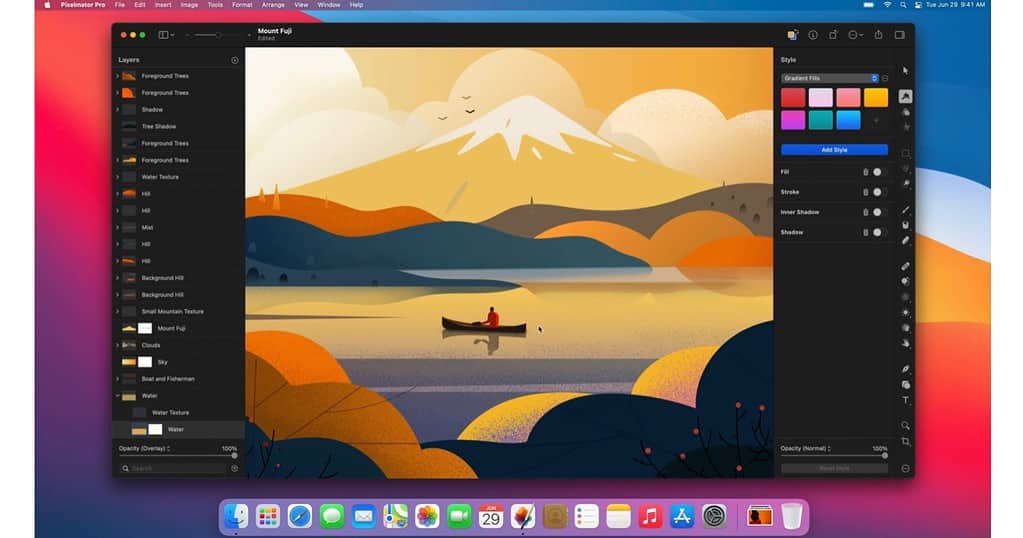Collapse the Water layer group
1023x538 pixels.
[118, 396]
